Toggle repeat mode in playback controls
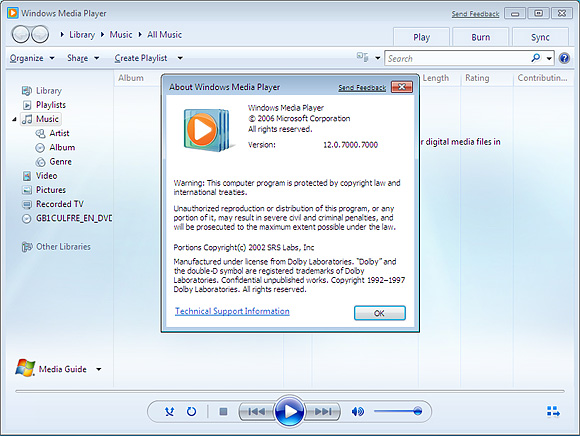580x436 pixels. tap(191, 411)
